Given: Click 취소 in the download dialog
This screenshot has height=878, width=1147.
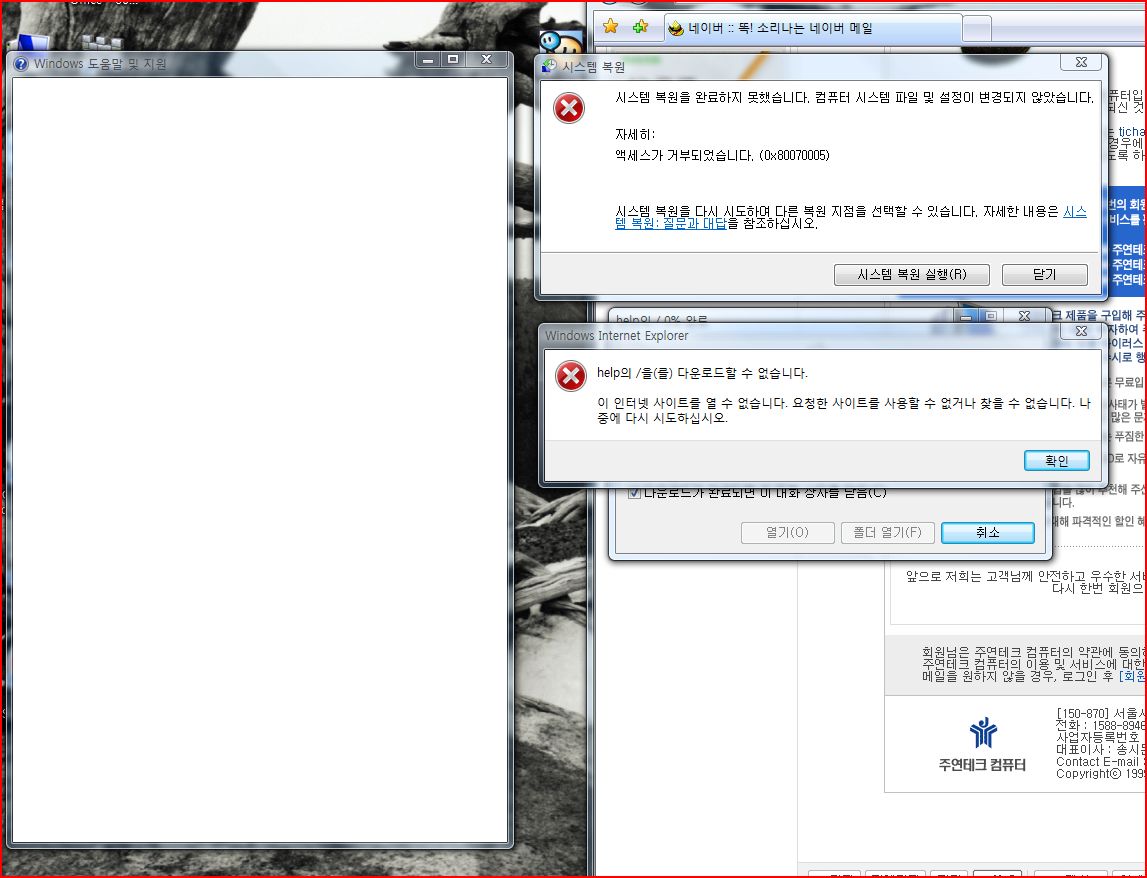Looking at the screenshot, I should 988,533.
